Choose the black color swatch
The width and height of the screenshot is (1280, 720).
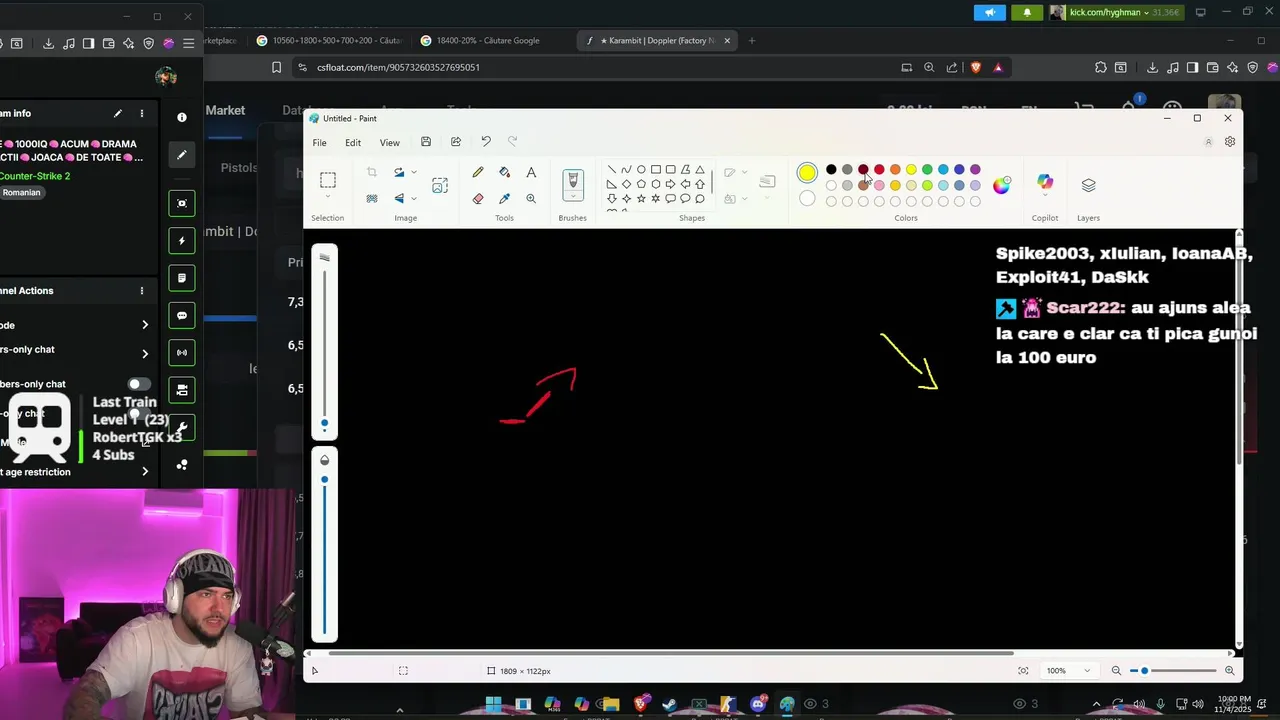[x=831, y=169]
